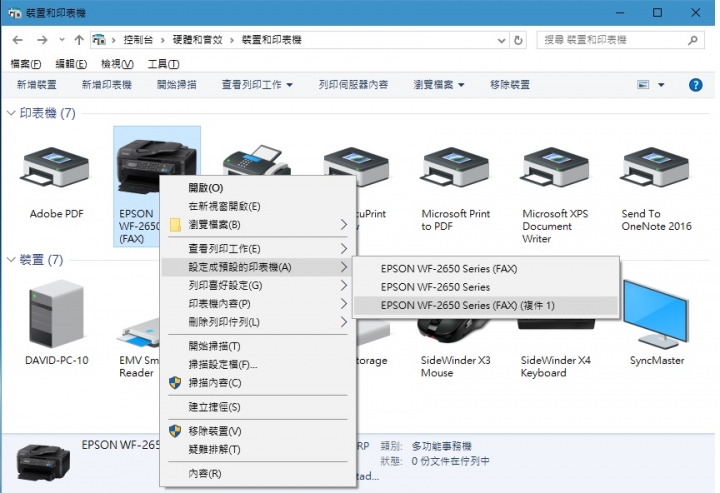
Task: Open the help question mark icon
Action: [695, 85]
